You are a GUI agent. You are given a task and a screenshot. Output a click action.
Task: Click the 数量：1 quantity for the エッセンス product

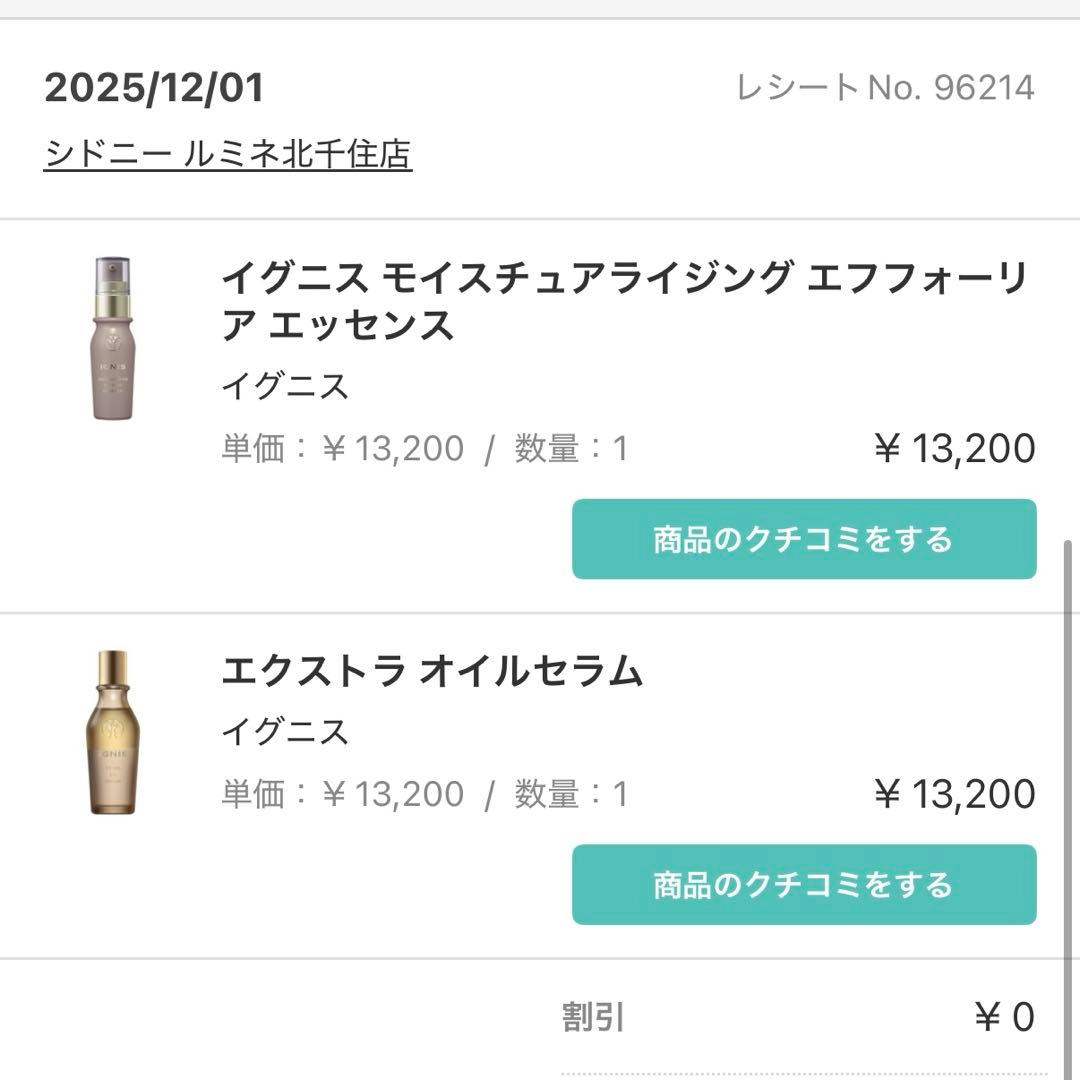click(570, 448)
